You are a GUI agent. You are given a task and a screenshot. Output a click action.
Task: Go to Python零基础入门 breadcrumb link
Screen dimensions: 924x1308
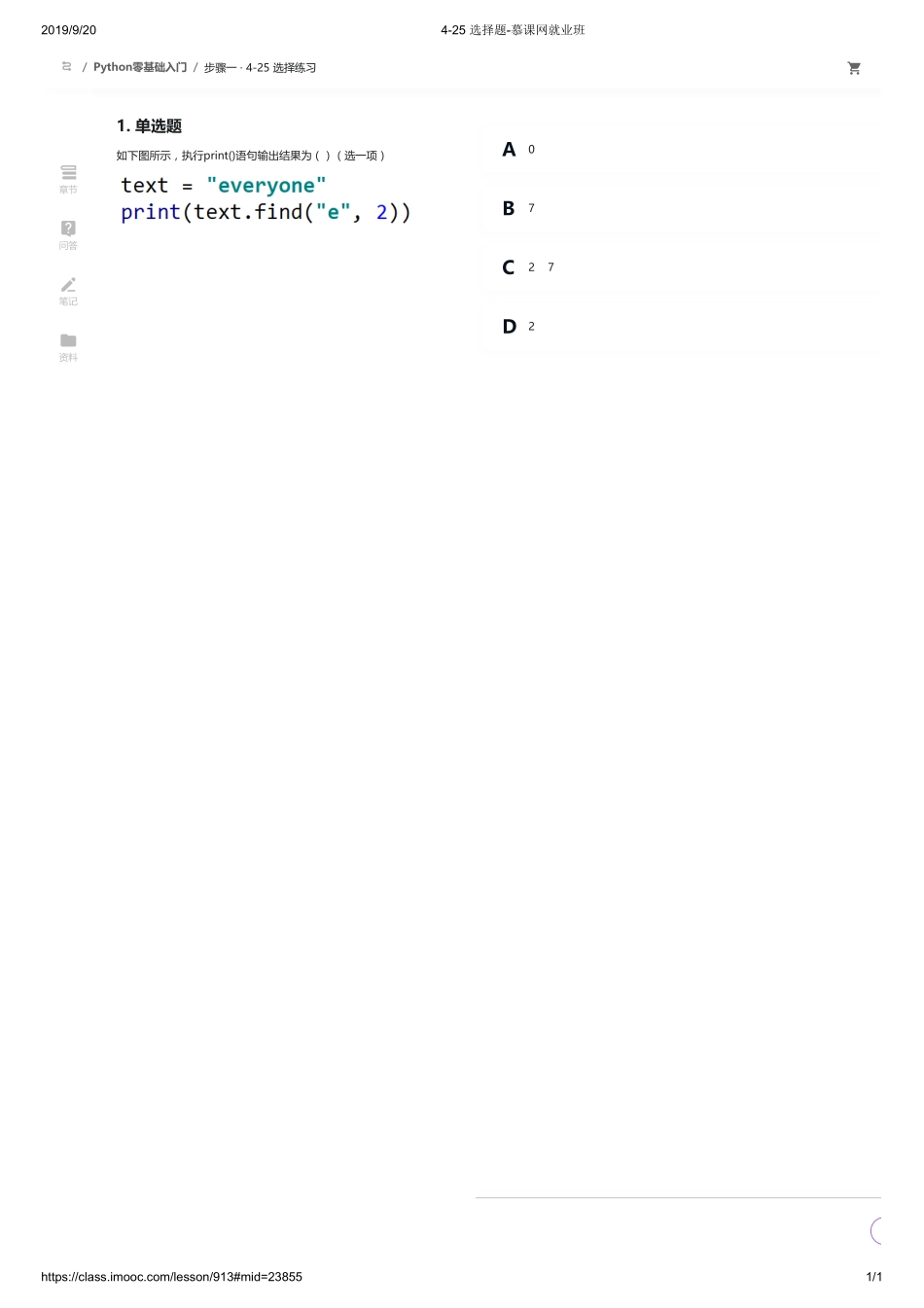coord(140,67)
